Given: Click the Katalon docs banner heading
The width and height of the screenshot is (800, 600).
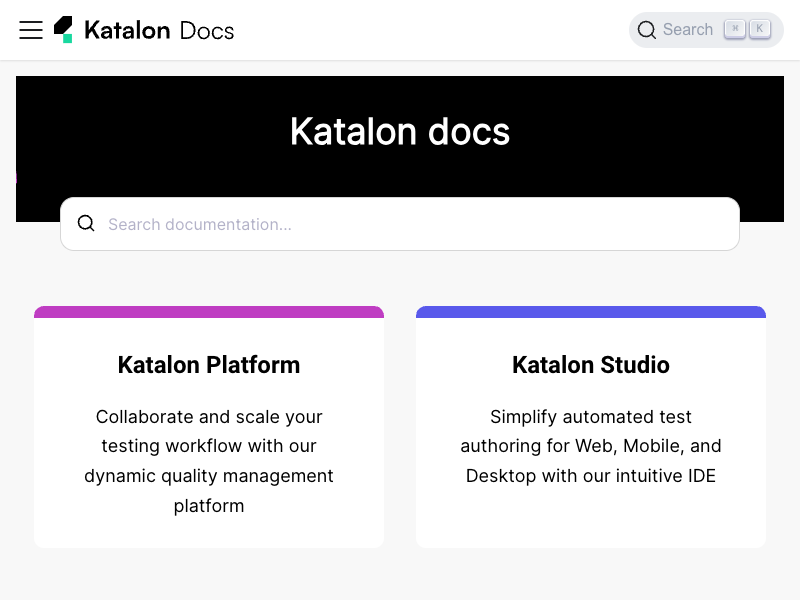Looking at the screenshot, I should pos(400,132).
